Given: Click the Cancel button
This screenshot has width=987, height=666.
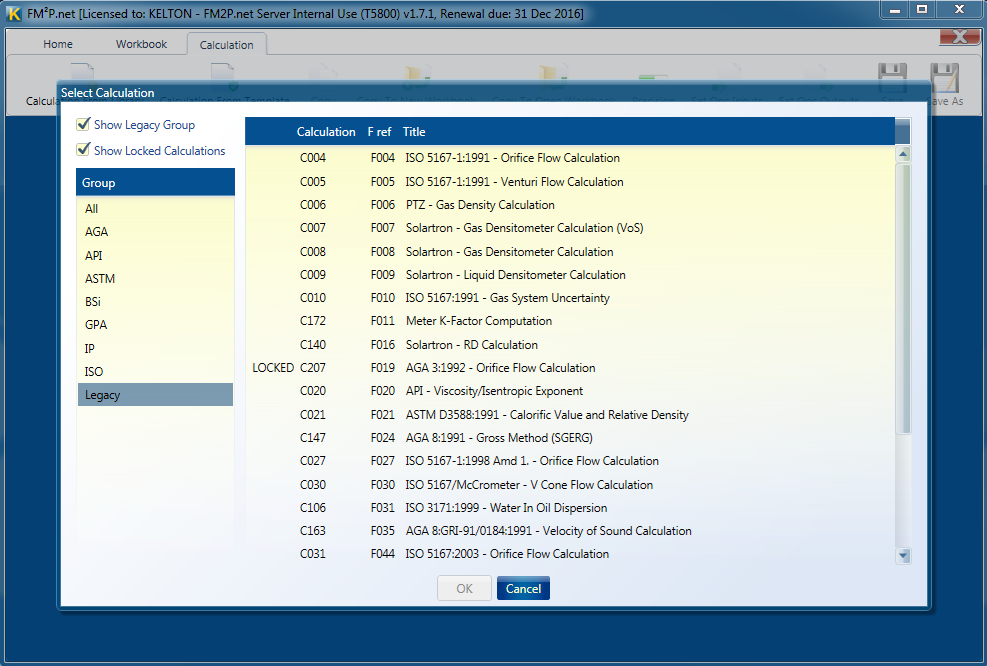Looking at the screenshot, I should (523, 589).
